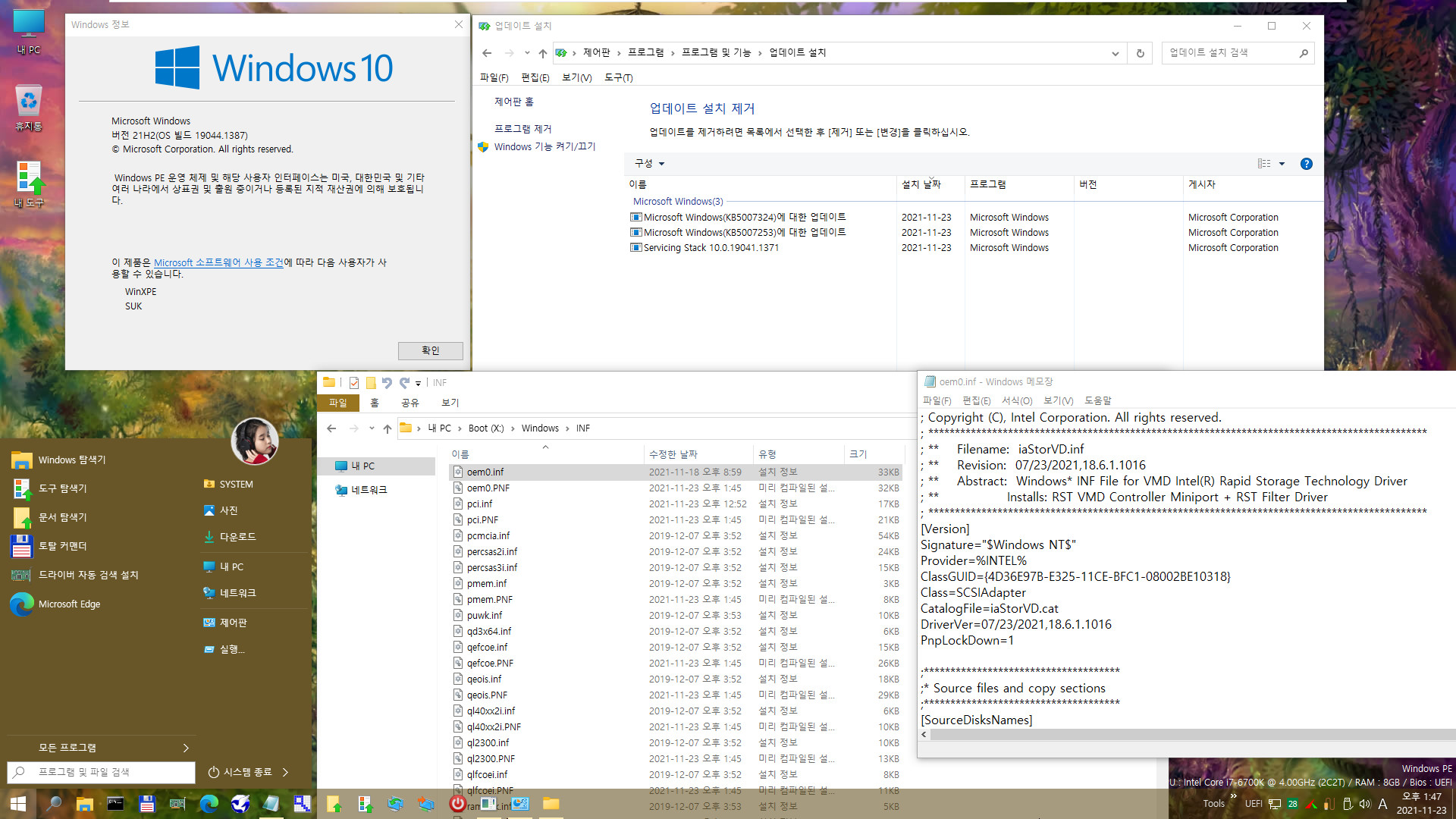This screenshot has width=1456, height=819.
Task: Click the network monitor icon in system tray
Action: point(1275,804)
